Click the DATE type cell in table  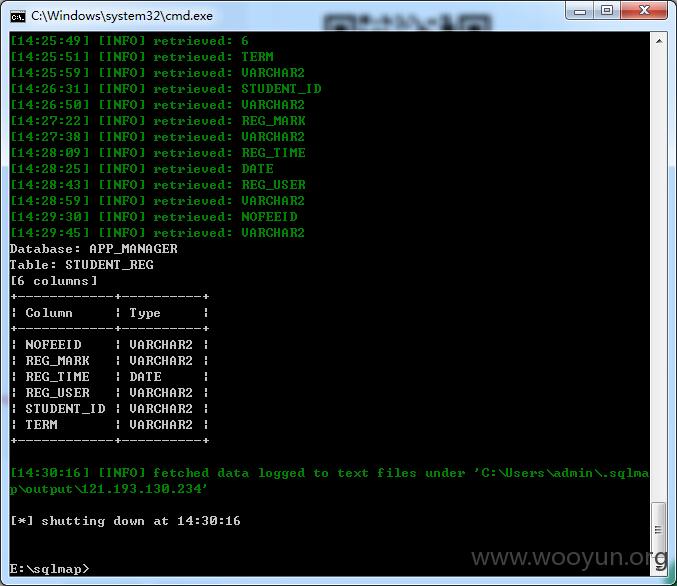(145, 377)
